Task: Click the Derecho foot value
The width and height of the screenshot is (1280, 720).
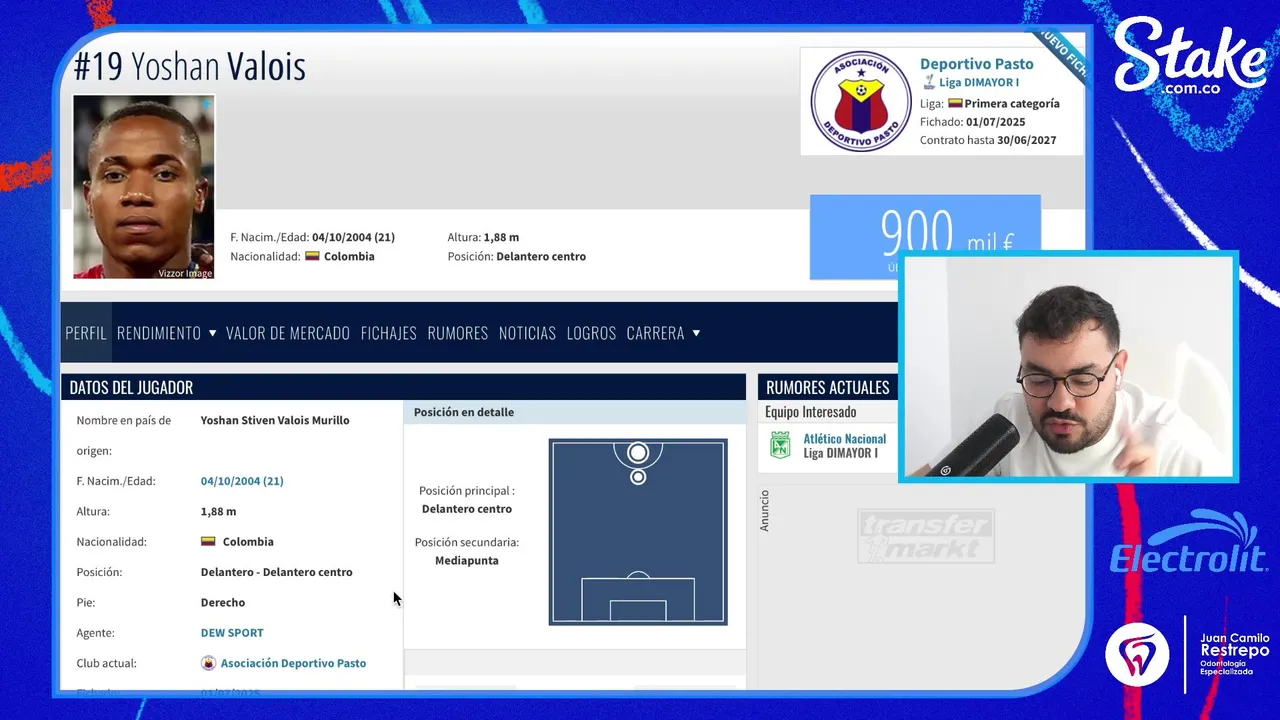Action: tap(223, 603)
